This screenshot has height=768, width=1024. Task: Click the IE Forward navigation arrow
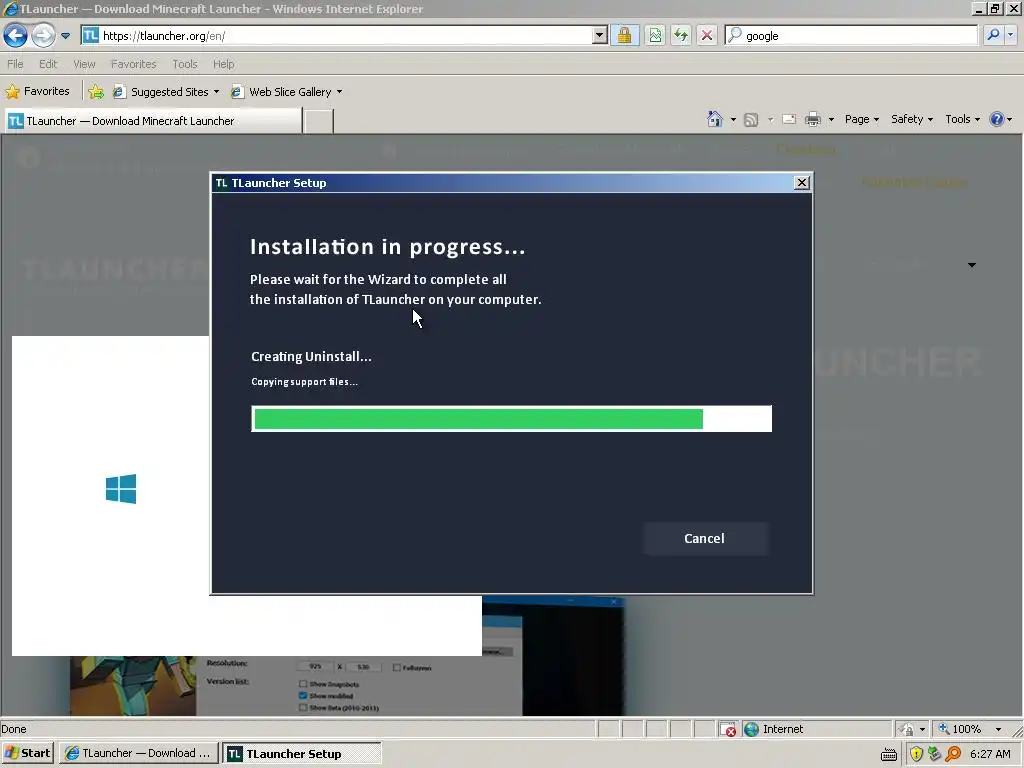click(43, 35)
